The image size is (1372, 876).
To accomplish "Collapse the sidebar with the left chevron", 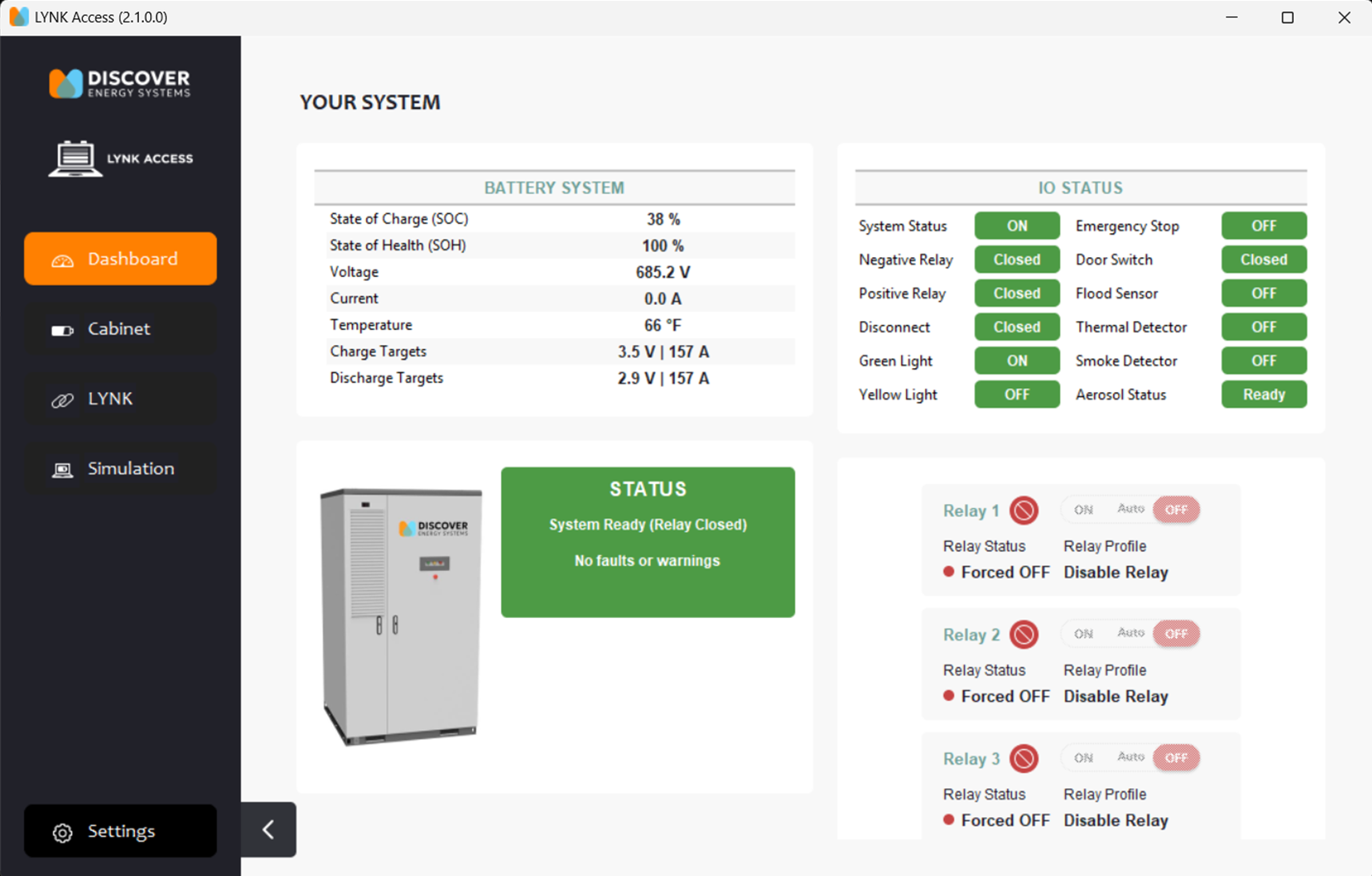I will [x=268, y=830].
